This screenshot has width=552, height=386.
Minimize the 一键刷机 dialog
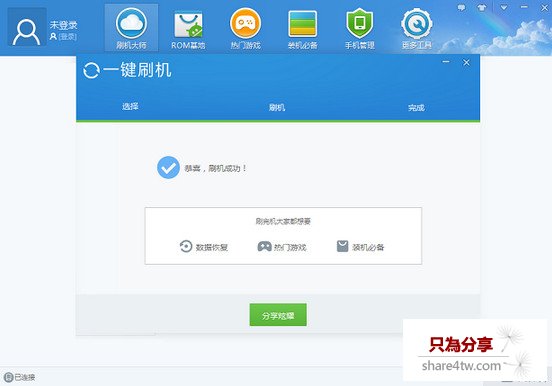[446, 62]
